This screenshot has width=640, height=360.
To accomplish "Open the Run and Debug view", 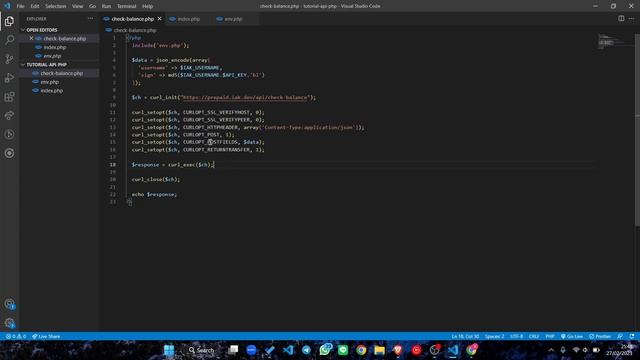I will coord(9,78).
